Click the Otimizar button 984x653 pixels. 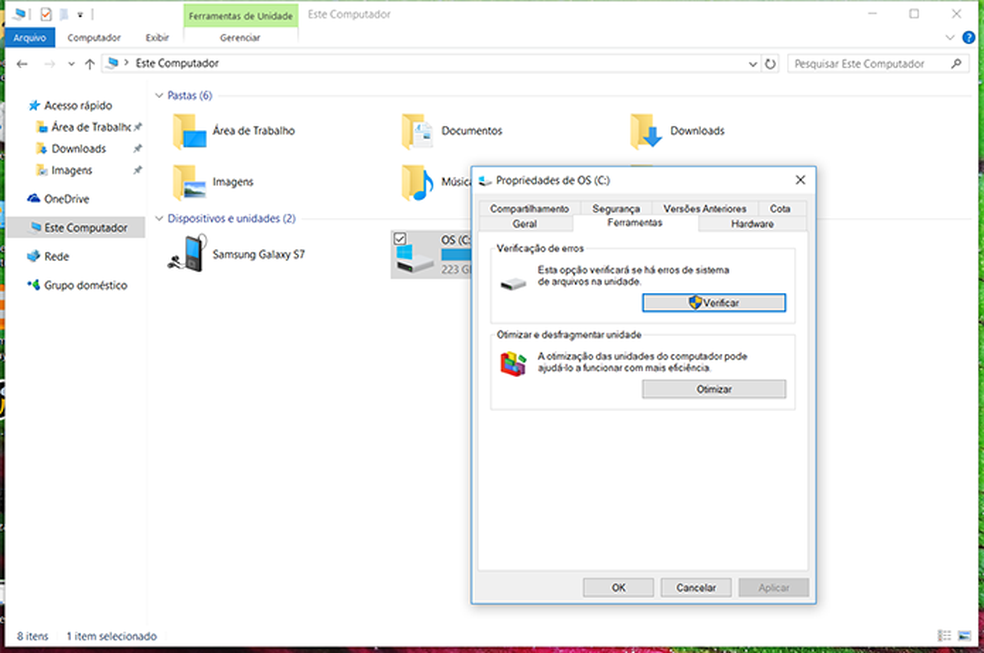(x=714, y=389)
